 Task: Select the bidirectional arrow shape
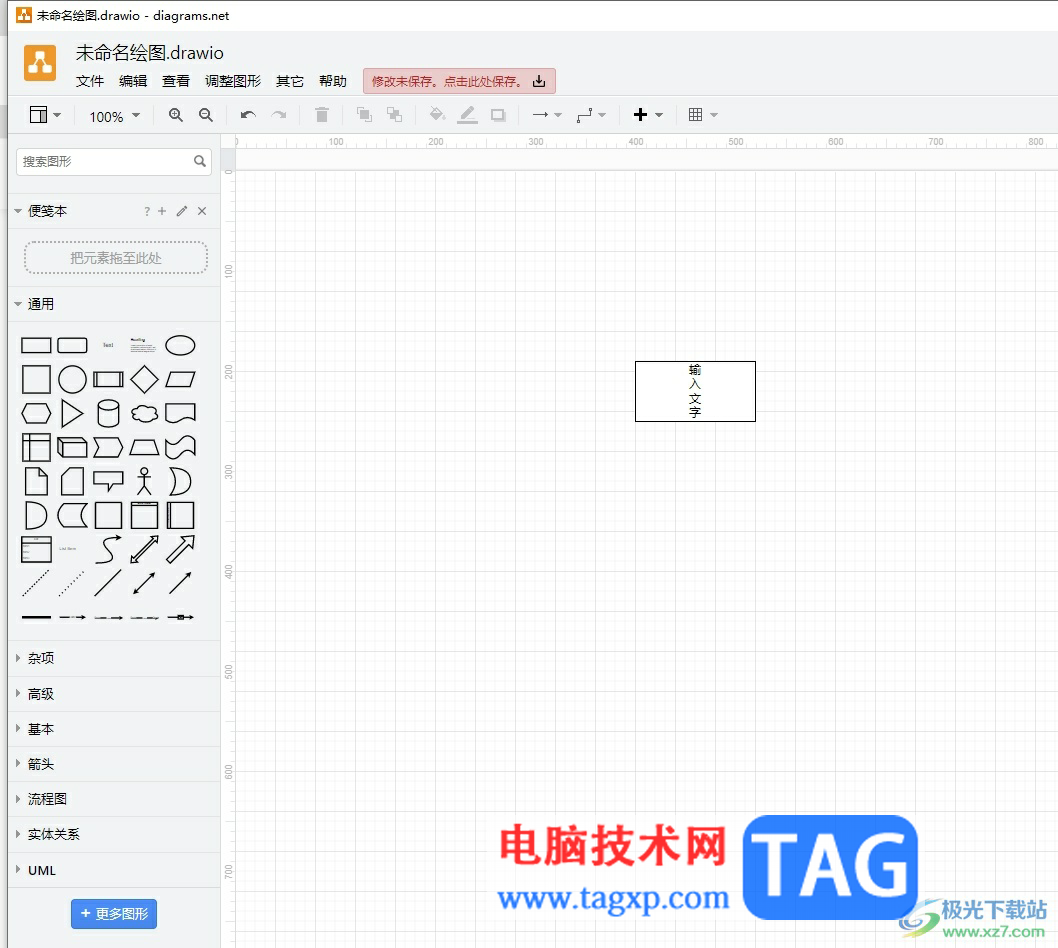click(x=144, y=549)
